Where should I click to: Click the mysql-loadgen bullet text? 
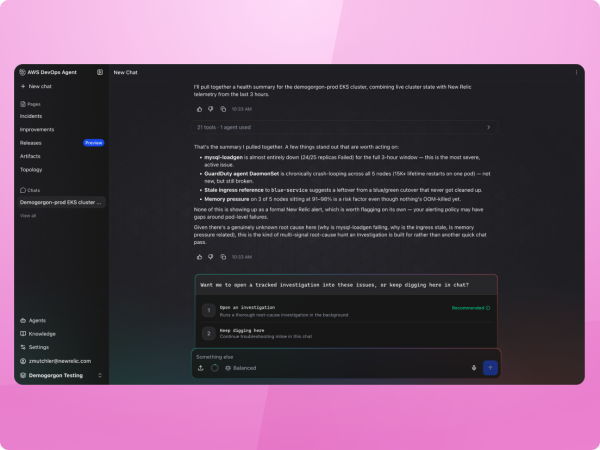point(342,161)
